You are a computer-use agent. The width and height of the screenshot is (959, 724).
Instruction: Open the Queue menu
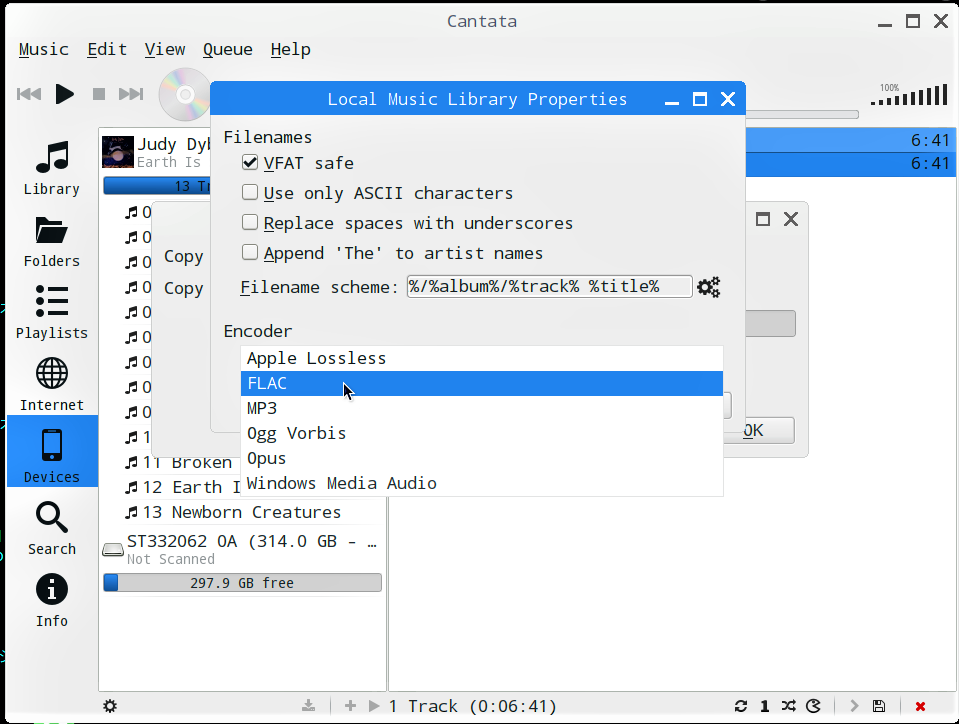(x=228, y=50)
